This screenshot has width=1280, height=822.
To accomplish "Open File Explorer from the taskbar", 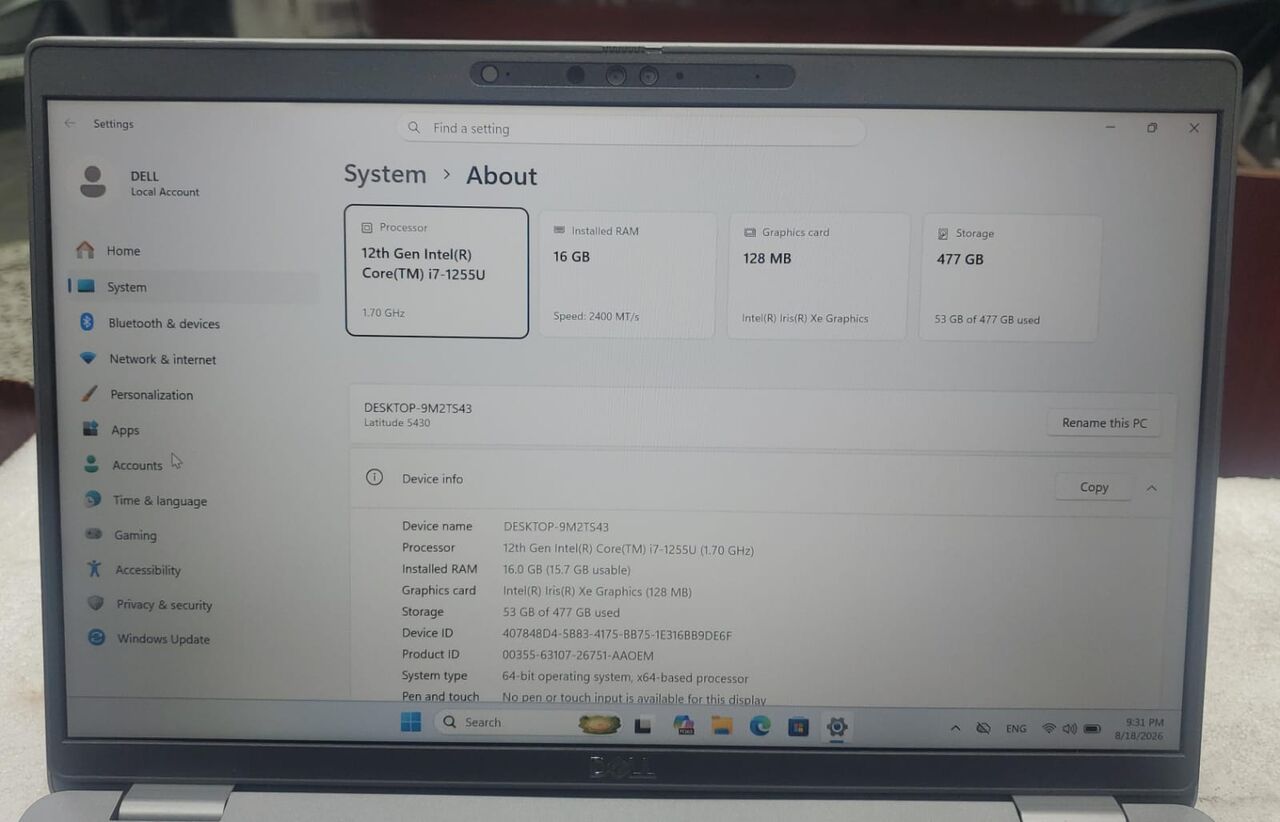I will 722,726.
